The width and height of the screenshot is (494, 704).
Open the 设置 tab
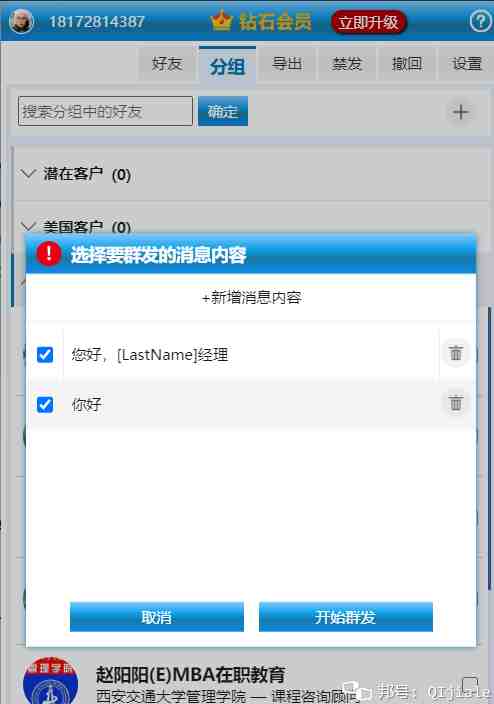pos(466,64)
